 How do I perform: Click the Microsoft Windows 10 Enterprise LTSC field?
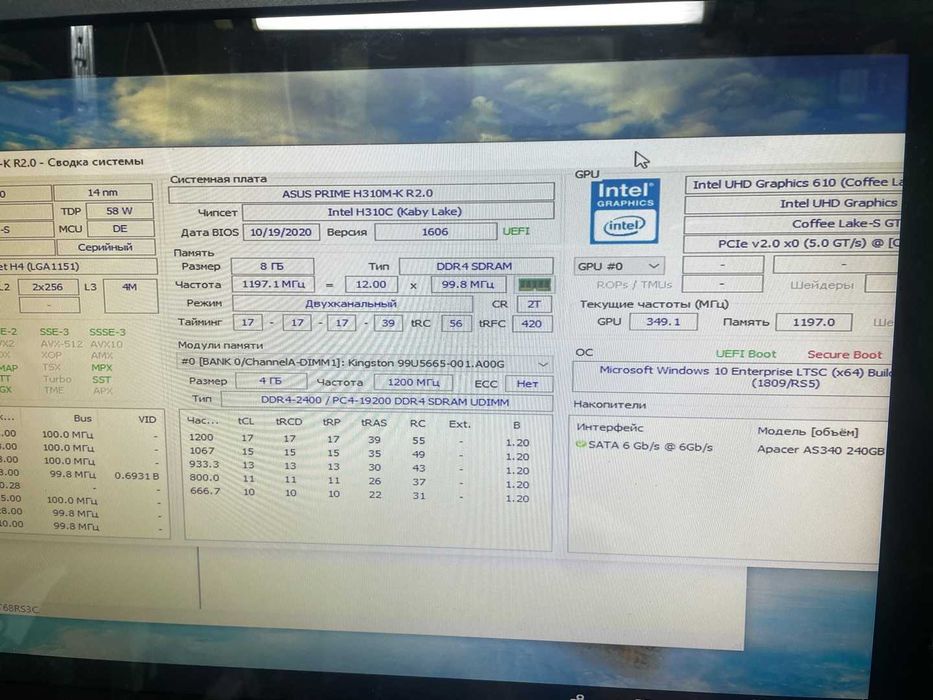coord(732,377)
